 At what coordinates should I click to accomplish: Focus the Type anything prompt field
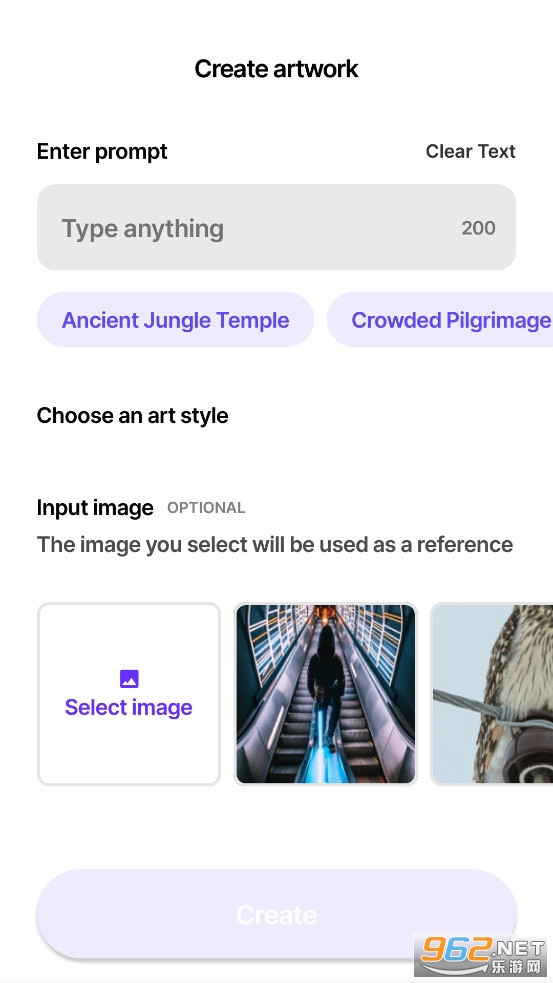click(x=276, y=227)
